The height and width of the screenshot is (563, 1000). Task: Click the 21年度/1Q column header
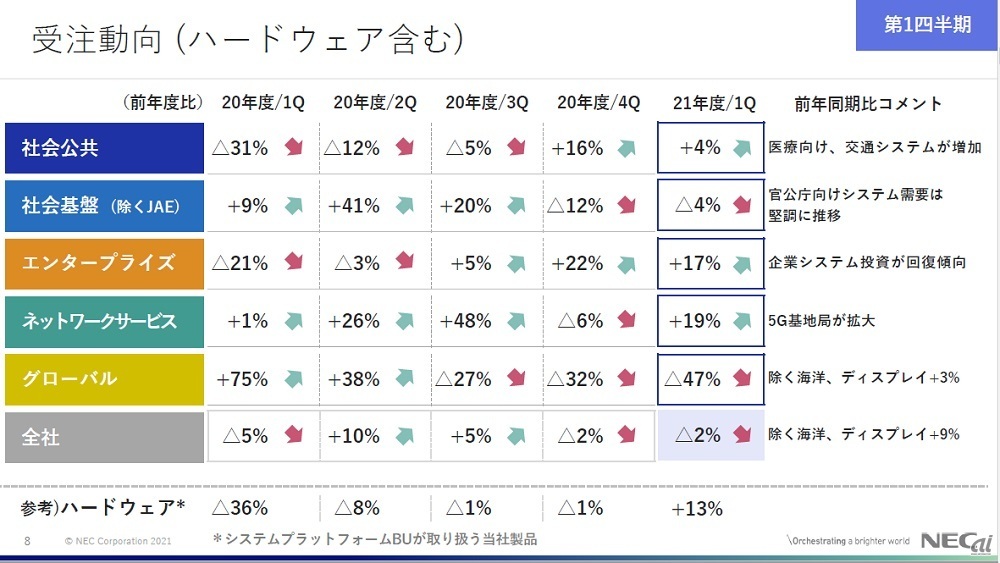point(712,103)
